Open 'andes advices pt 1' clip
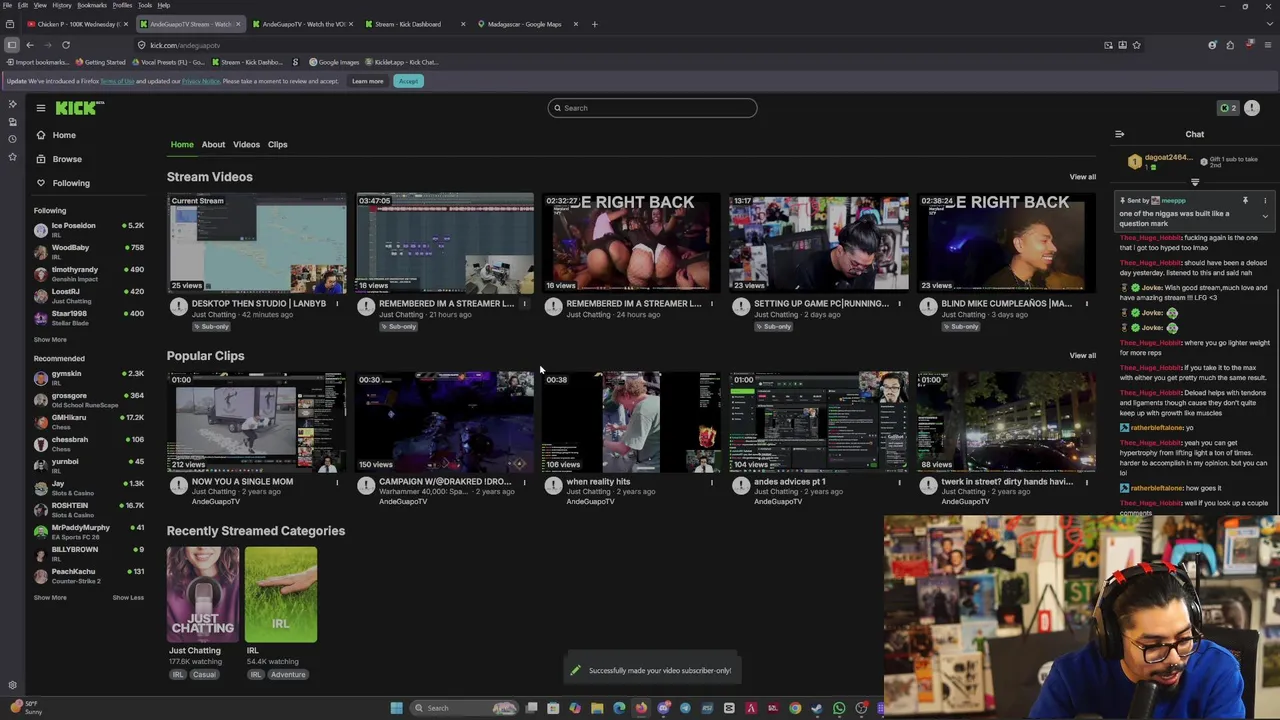Image resolution: width=1280 pixels, height=720 pixels. tap(819, 422)
